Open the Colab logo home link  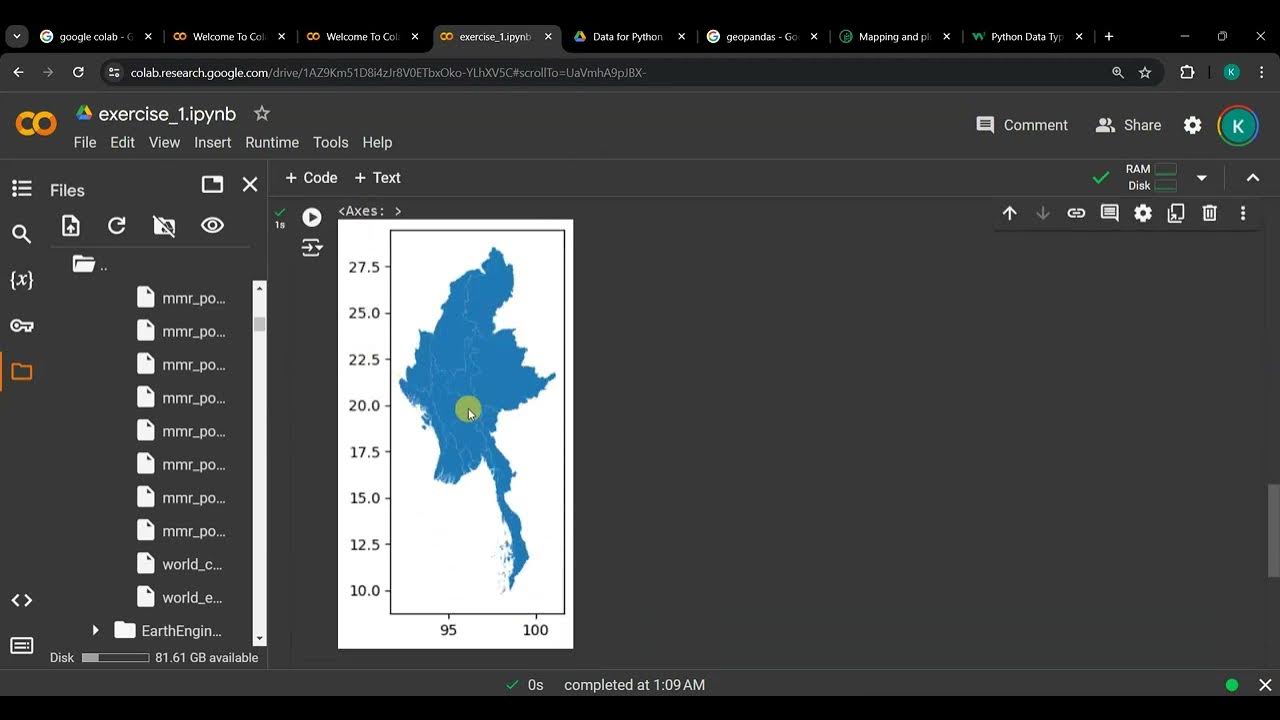coord(37,124)
